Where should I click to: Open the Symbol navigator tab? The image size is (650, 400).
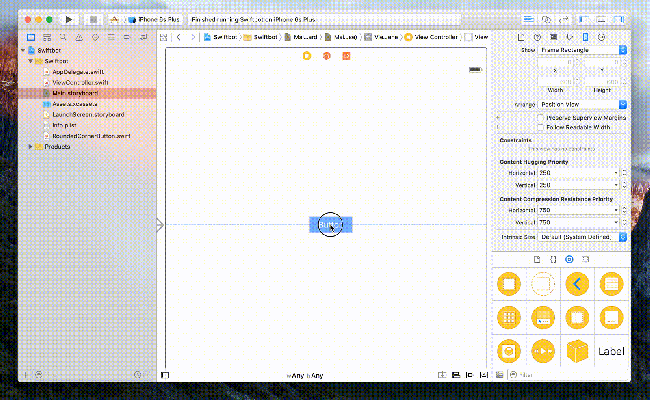(47, 37)
